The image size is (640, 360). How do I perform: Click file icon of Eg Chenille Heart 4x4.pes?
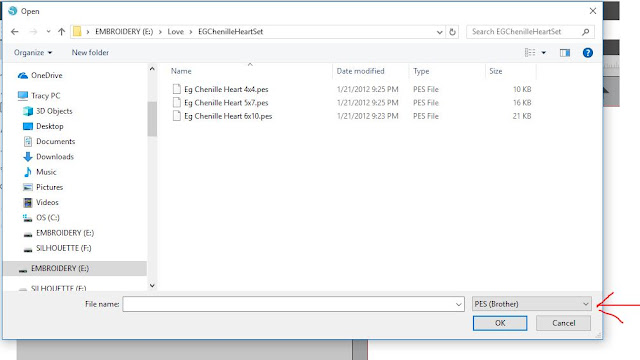point(176,89)
